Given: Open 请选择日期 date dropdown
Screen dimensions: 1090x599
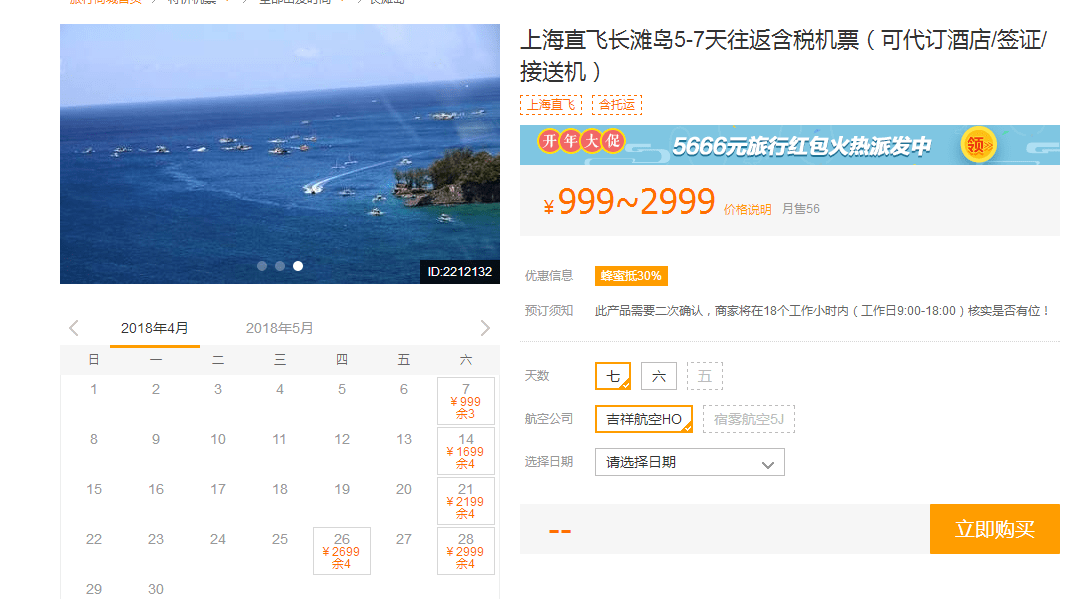Looking at the screenshot, I should (690, 462).
